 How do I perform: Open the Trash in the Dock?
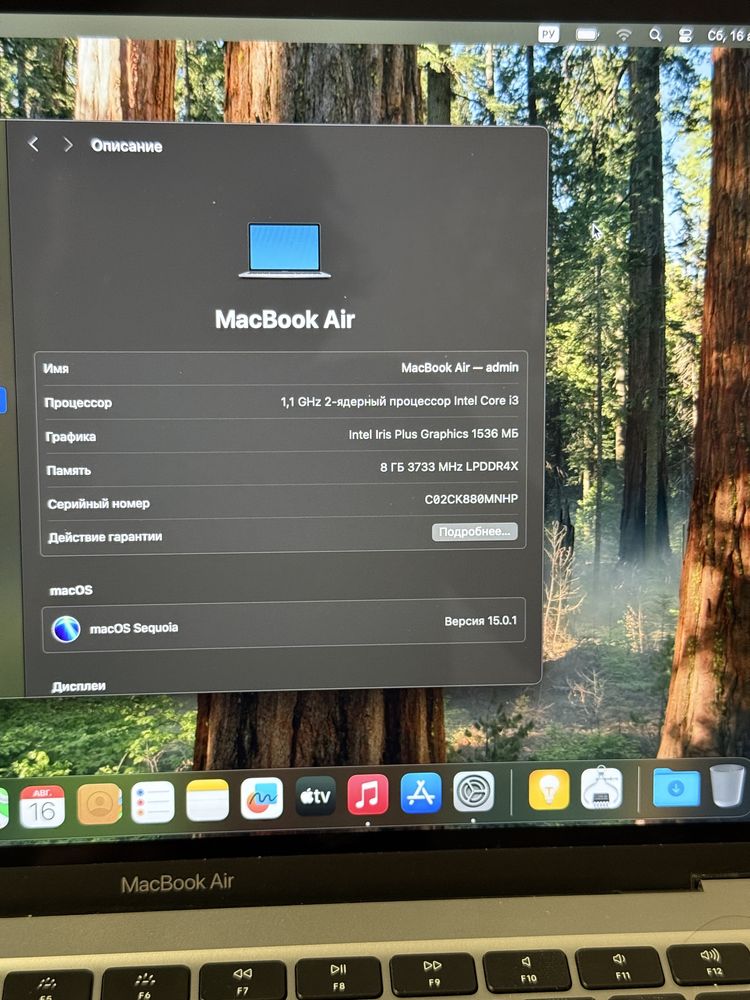(727, 786)
